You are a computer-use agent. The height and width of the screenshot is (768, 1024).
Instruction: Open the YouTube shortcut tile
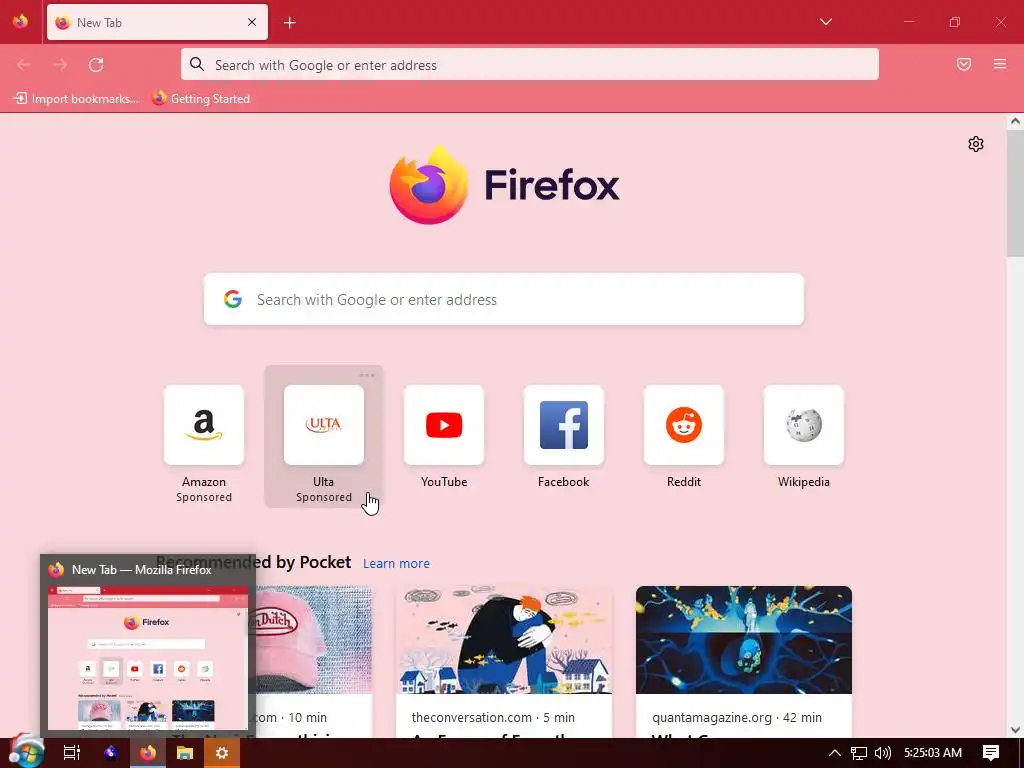point(444,425)
